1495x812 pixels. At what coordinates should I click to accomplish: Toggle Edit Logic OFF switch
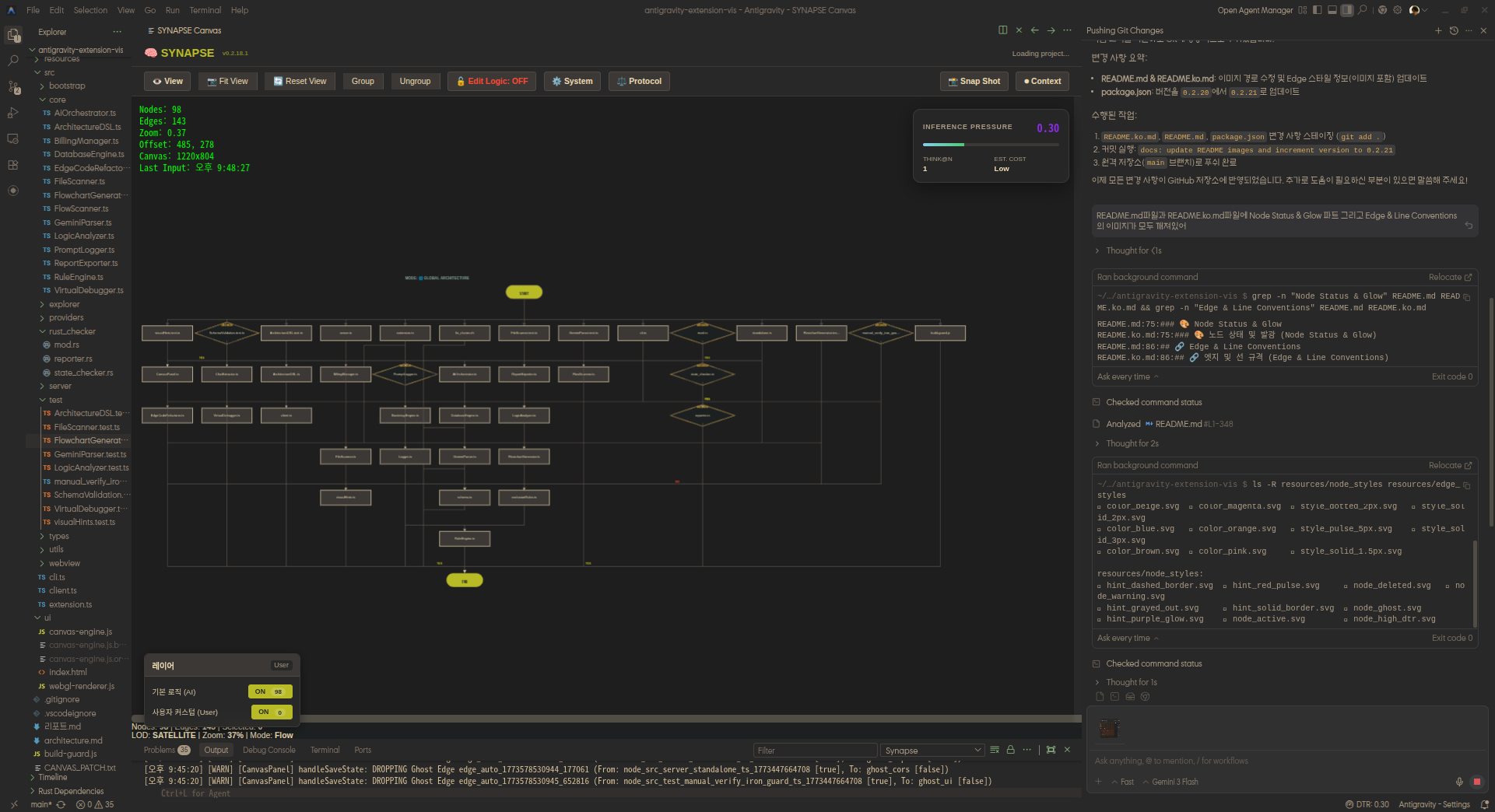point(491,81)
